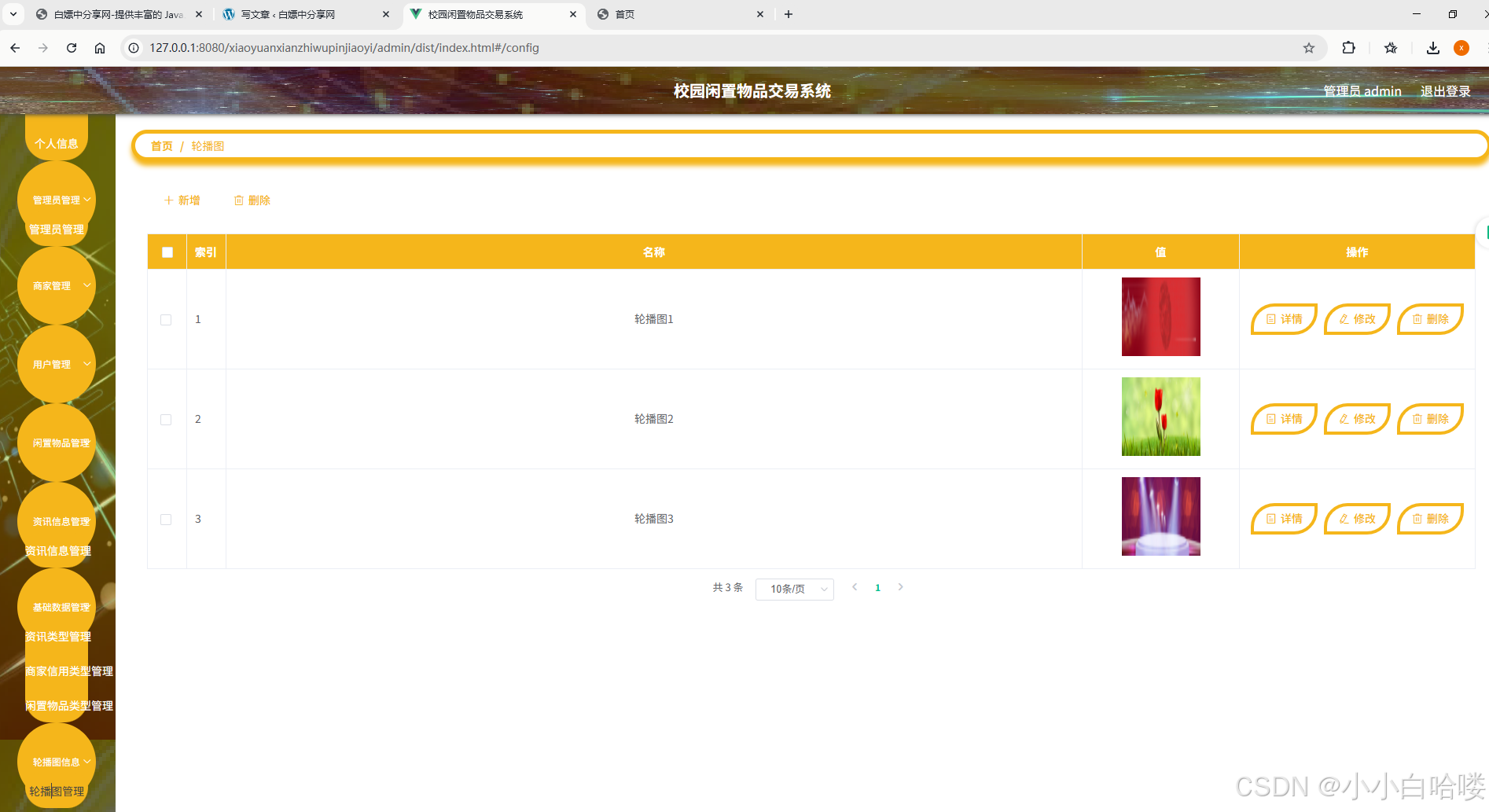This screenshot has width=1489, height=812.
Task: Open the purple stage thumbnail for 轮播图3
Action: coord(1160,516)
